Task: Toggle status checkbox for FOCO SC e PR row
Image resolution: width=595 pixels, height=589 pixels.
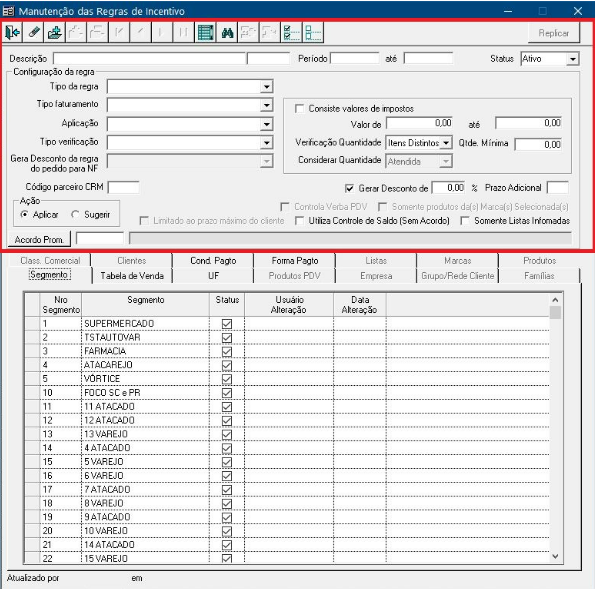Action: point(227,393)
